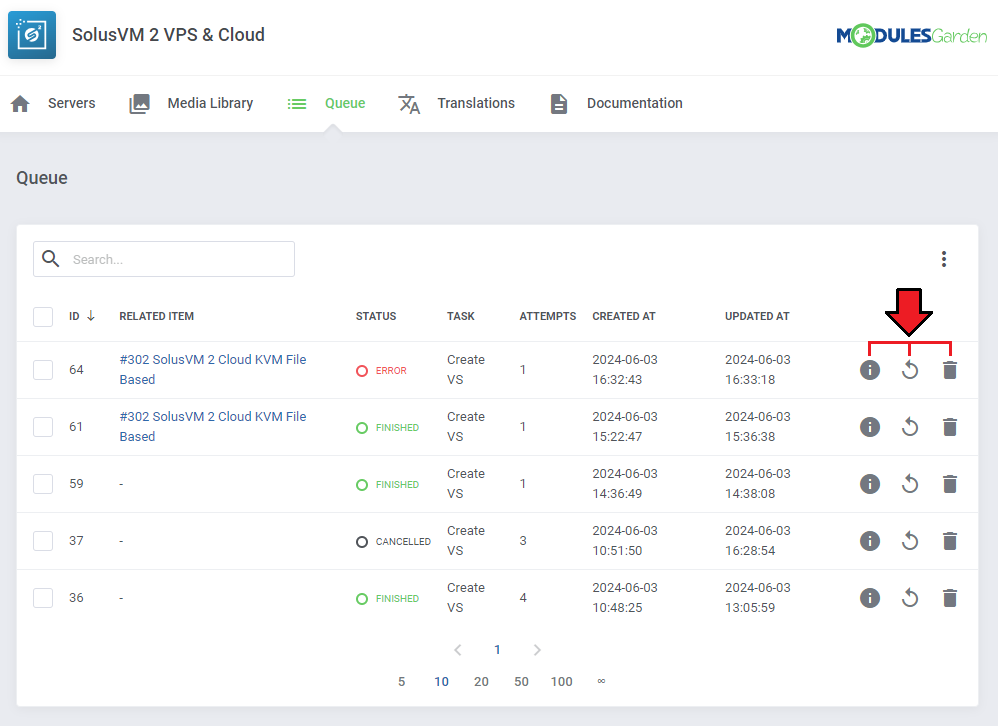Focus the Search input field
Image resolution: width=998 pixels, height=726 pixels.
pos(164,259)
